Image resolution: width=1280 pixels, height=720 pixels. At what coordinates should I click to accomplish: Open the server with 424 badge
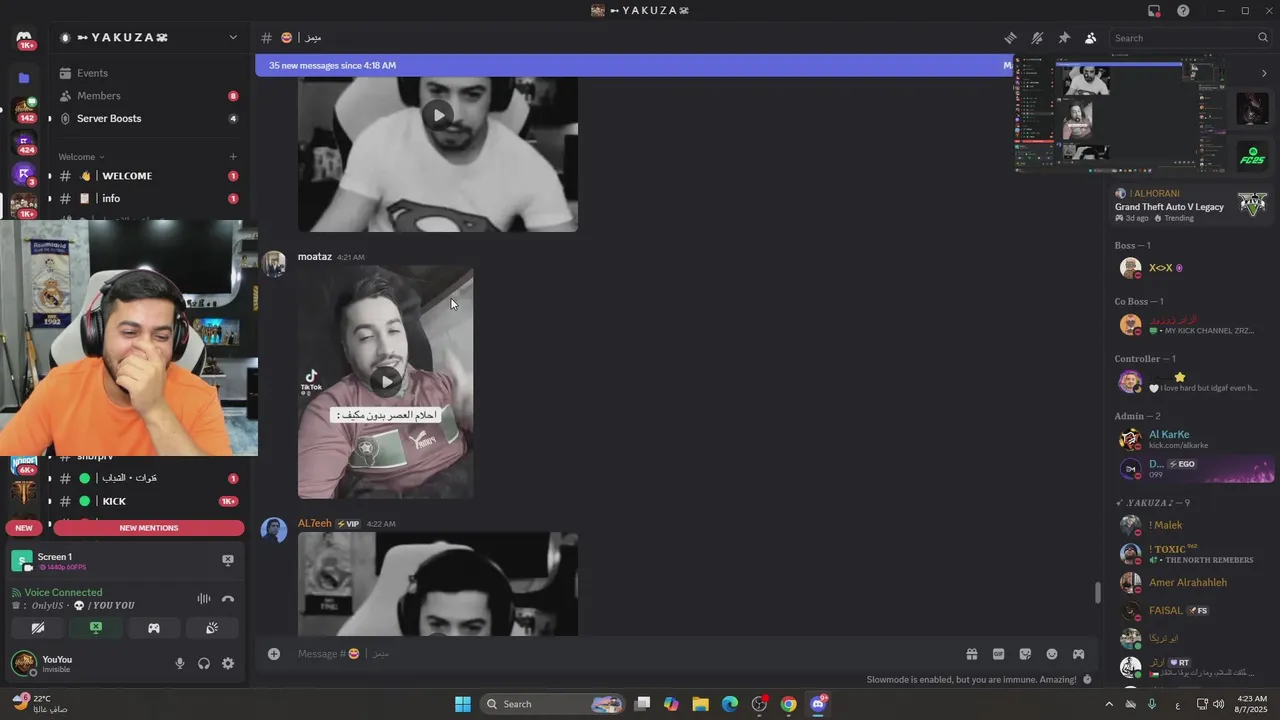pyautogui.click(x=24, y=141)
